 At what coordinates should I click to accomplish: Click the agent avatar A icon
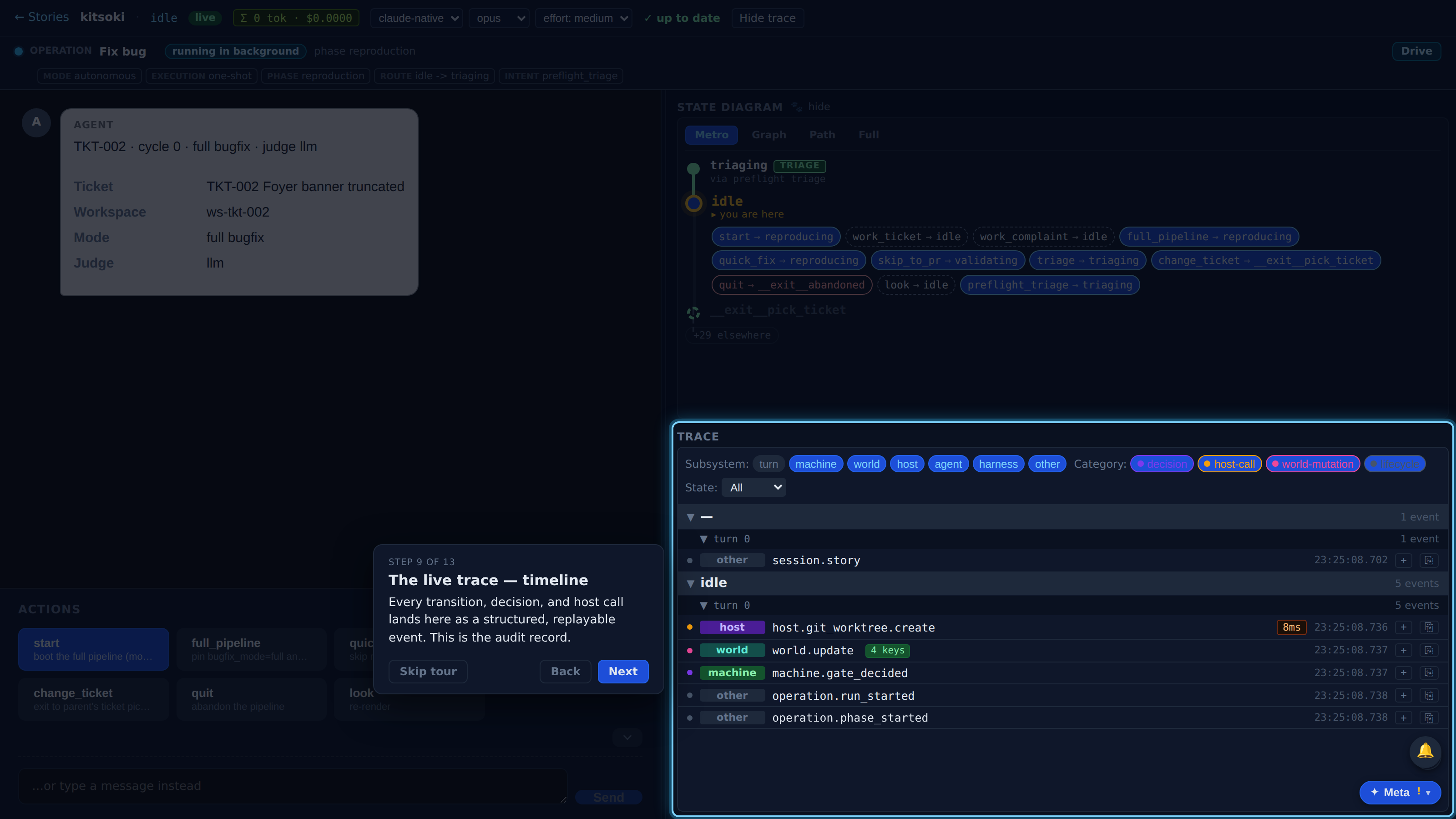[x=36, y=122]
